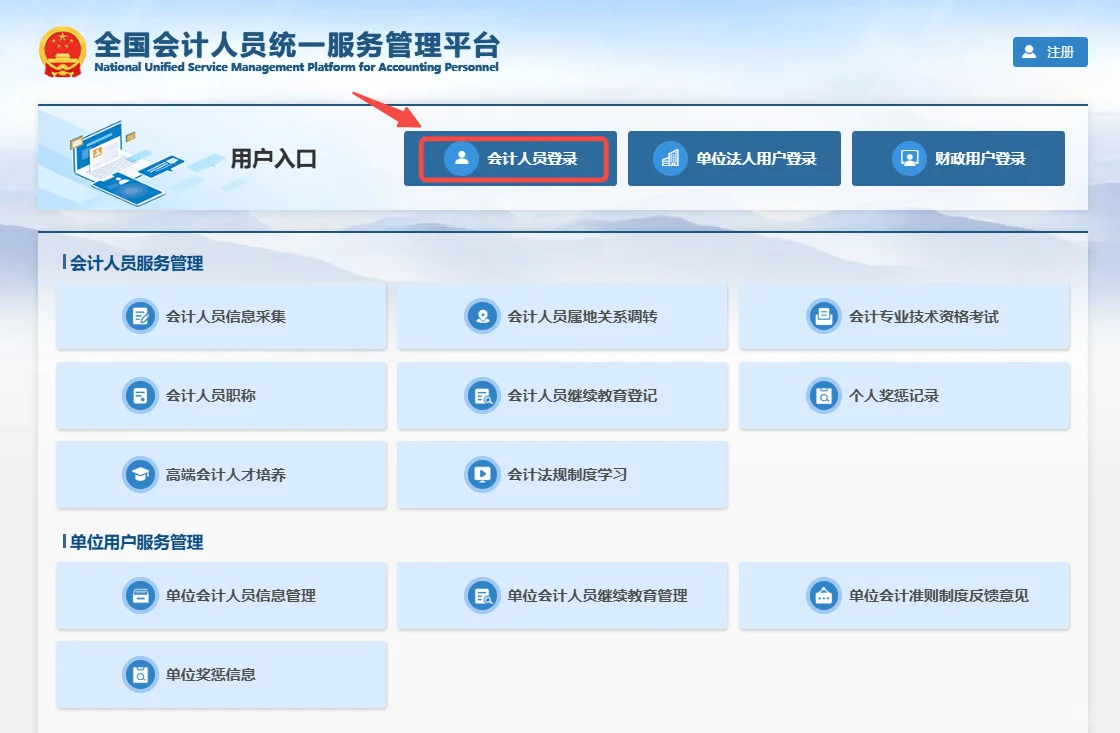Screen dimensions: 1120x733
Task: Open 单位会计人员继续教育管理 link
Action: point(562,595)
